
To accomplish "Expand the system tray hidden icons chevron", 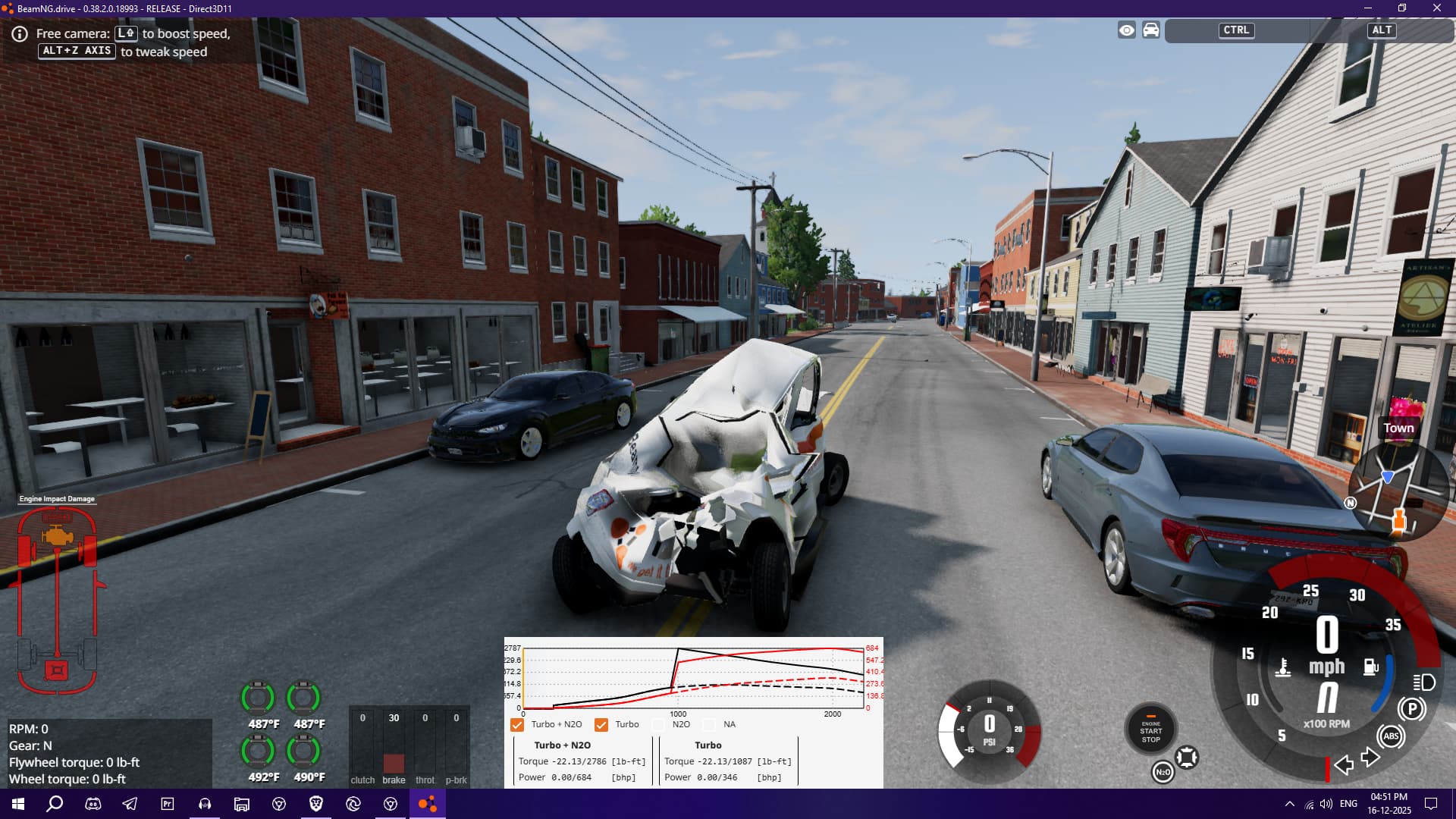I will (x=1289, y=804).
